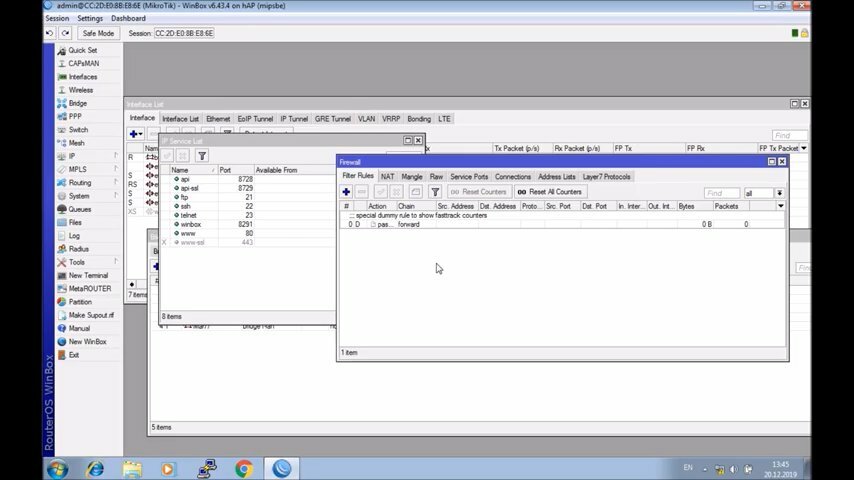
Task: Click Make Supout.rif in the sidebar
Action: pyautogui.click(x=91, y=315)
